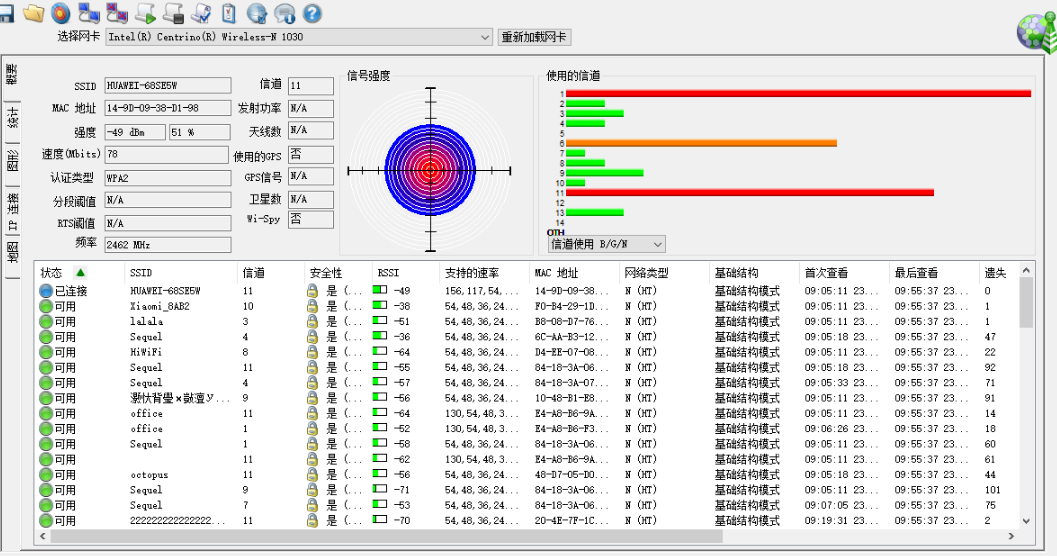
Task: Select the Xiaomi_8AB2 SSID cell
Action: point(160,306)
